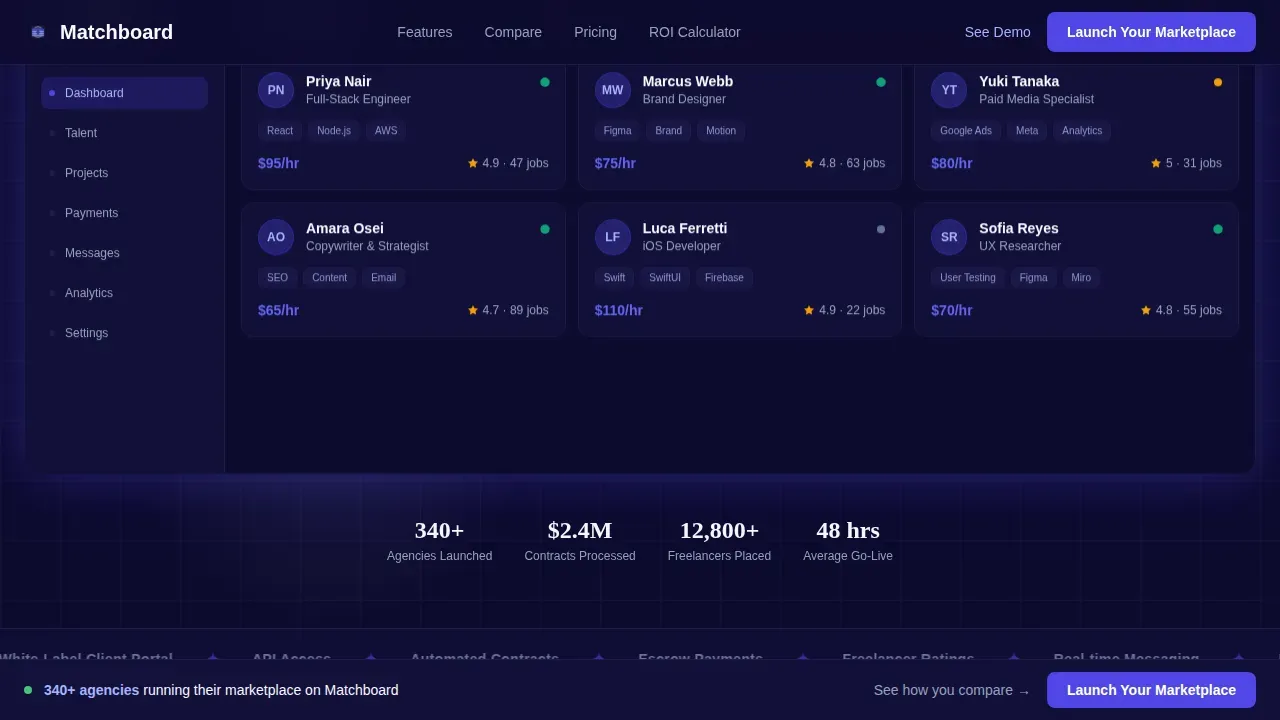Click the SwiftUI skill tag
Viewport: 1280px width, 720px height.
coord(665,278)
